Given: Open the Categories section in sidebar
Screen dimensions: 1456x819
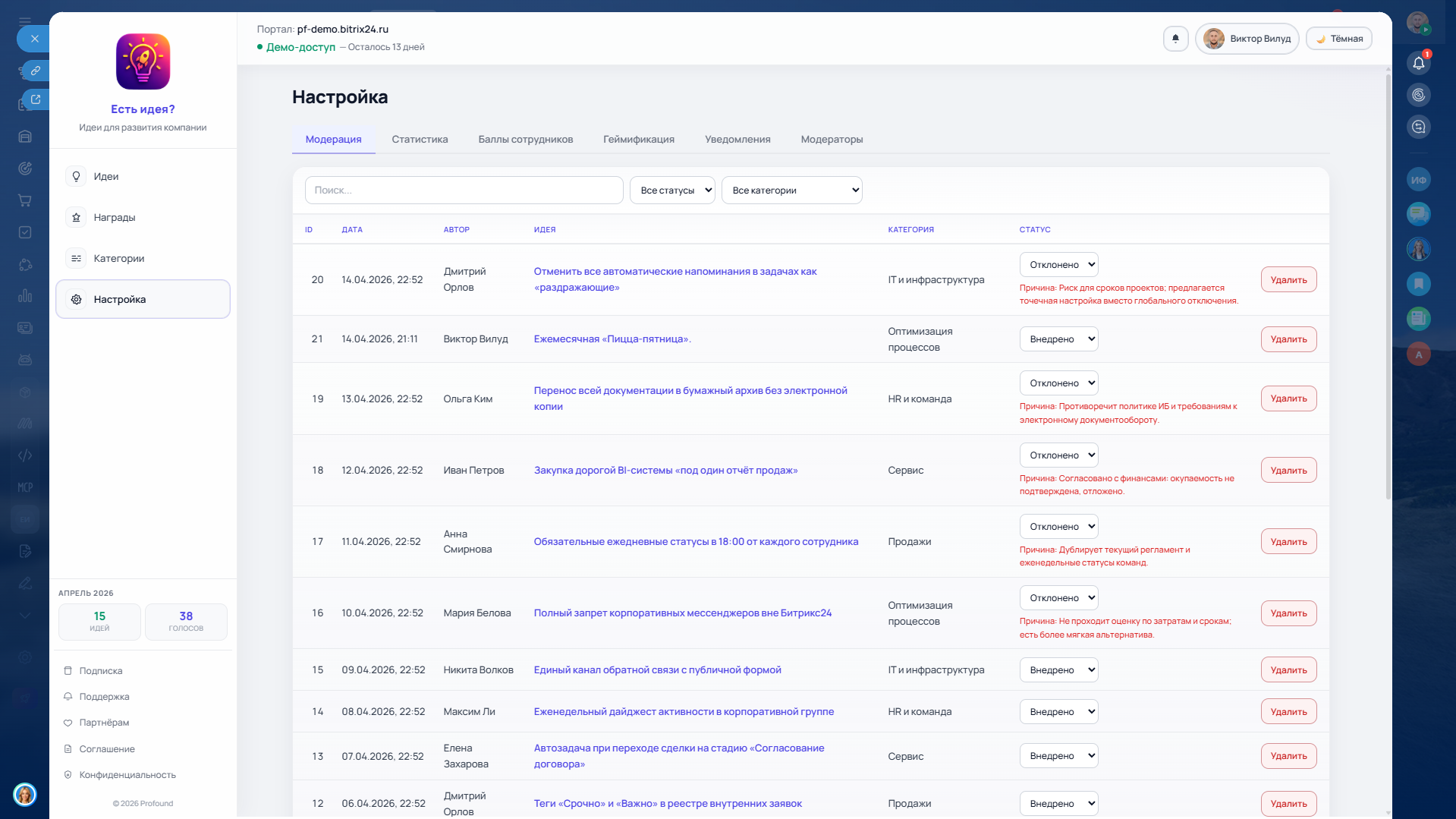Looking at the screenshot, I should click(x=118, y=259).
